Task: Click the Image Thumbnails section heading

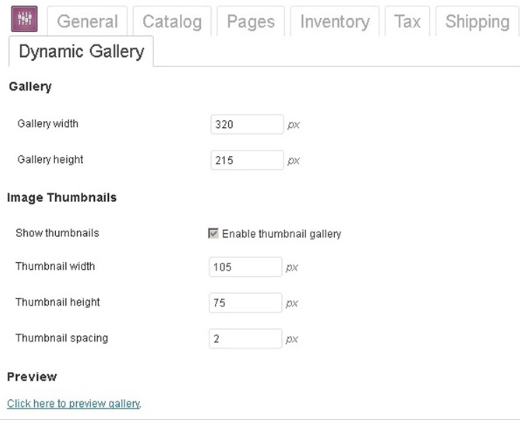Action: coord(62,197)
